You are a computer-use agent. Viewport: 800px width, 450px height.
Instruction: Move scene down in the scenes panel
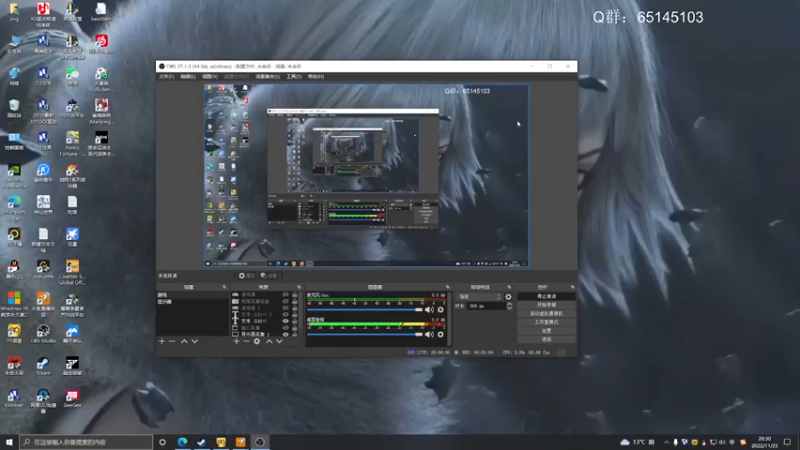pos(194,341)
